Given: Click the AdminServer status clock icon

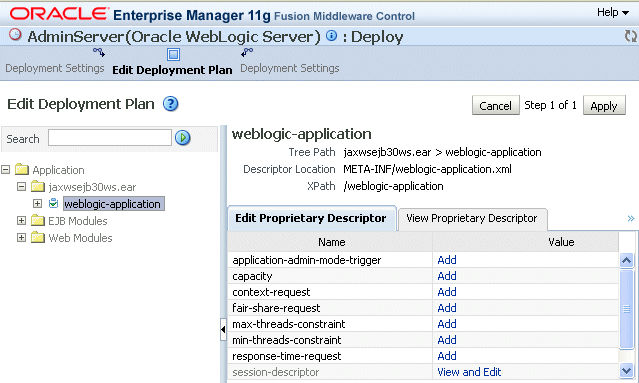Looking at the screenshot, I should [15, 35].
